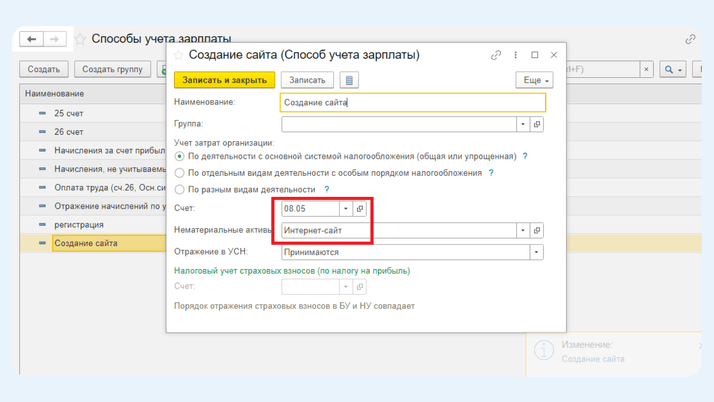Open the Счет 08.05 account form icon

coord(360,209)
